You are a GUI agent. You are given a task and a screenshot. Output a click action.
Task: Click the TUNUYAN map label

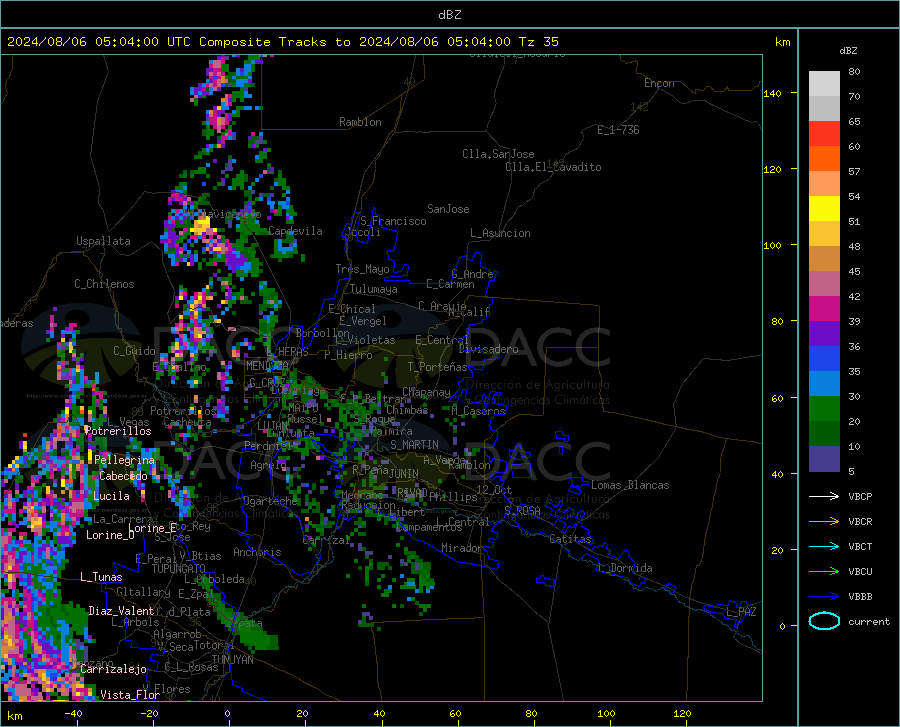click(x=232, y=660)
